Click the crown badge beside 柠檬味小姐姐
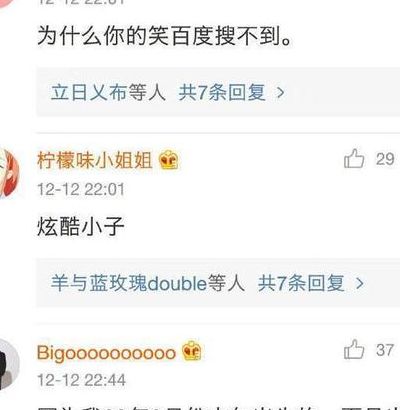The image size is (400, 410). 168,160
